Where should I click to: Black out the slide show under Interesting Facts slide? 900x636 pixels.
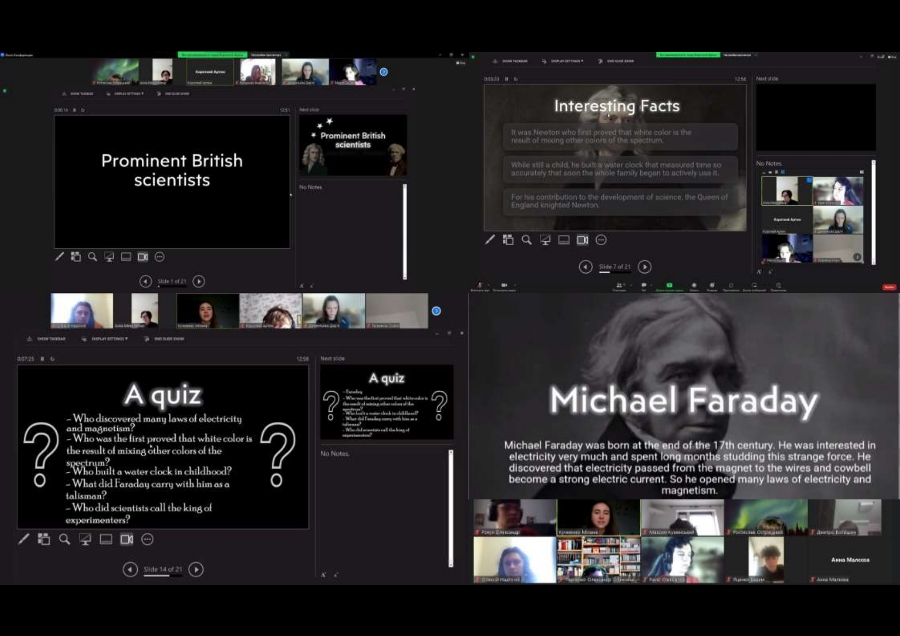pyautogui.click(x=545, y=240)
